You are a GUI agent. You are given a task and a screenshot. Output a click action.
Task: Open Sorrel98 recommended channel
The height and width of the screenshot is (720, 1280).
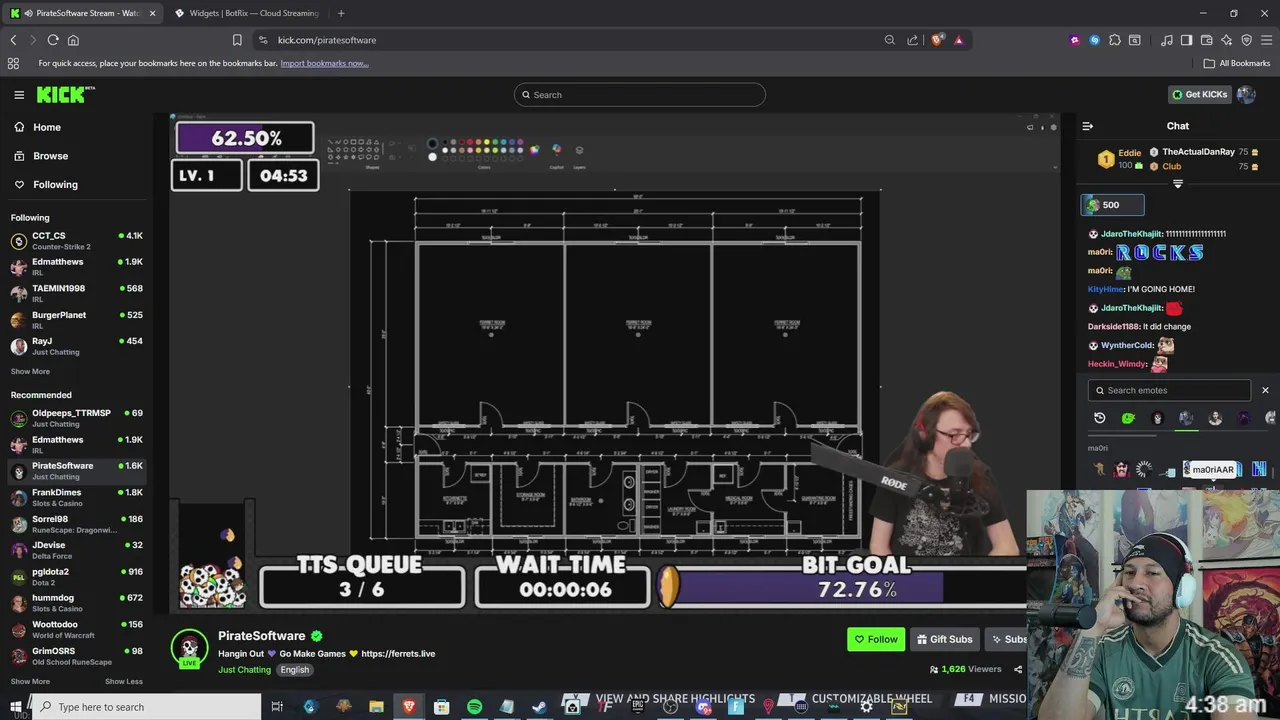point(77,524)
